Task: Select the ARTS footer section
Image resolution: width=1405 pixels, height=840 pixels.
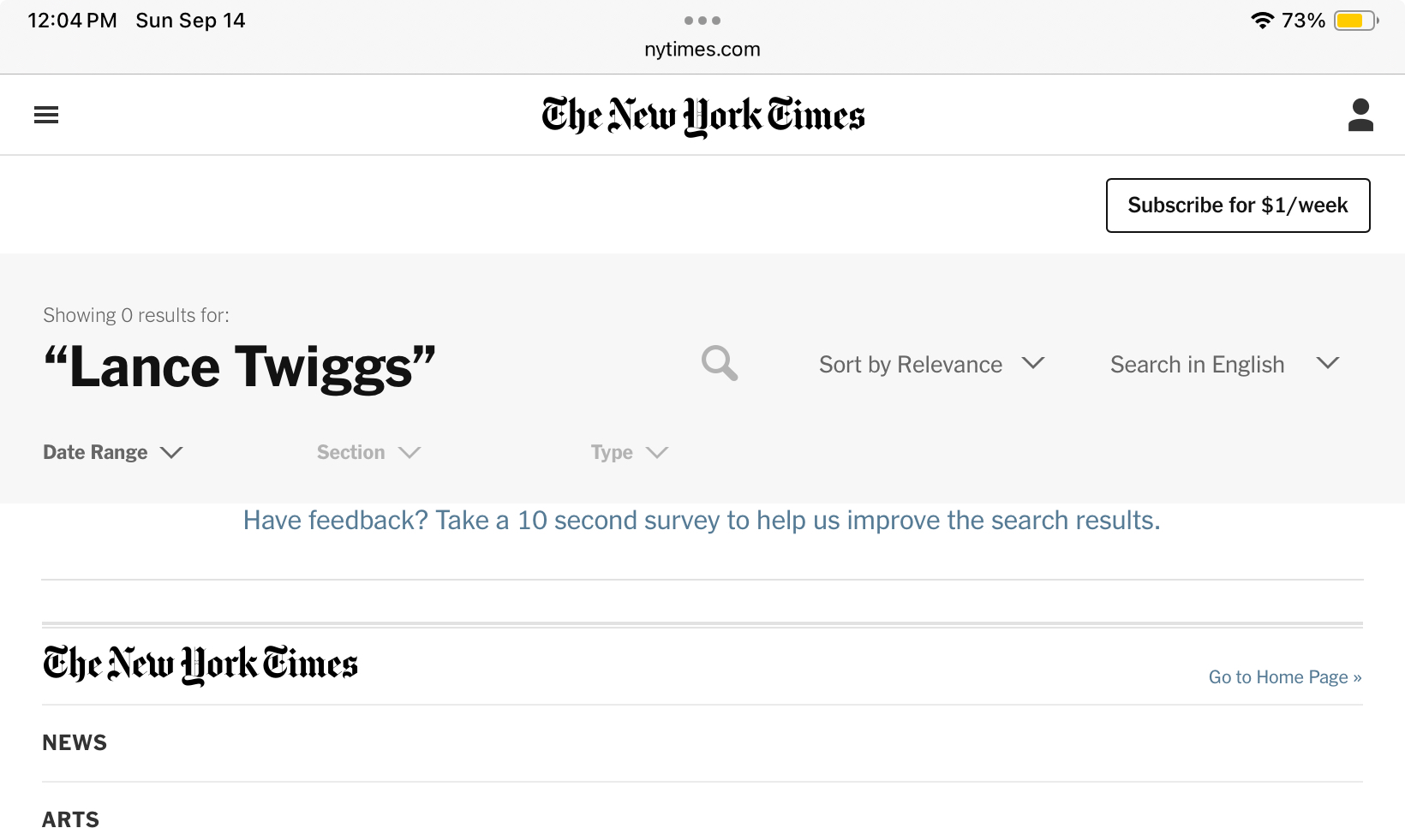Action: pos(71,820)
